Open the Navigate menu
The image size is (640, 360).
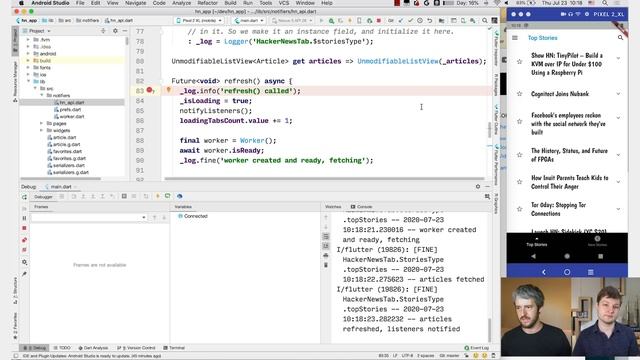[136, 3]
